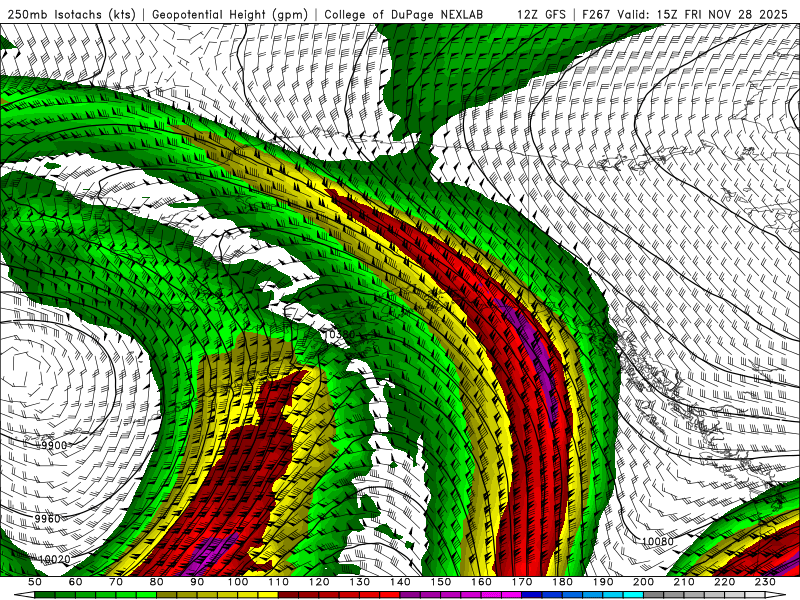The width and height of the screenshot is (800, 600).
Task: Click the 80 kt colorbar label
Action: point(156,582)
